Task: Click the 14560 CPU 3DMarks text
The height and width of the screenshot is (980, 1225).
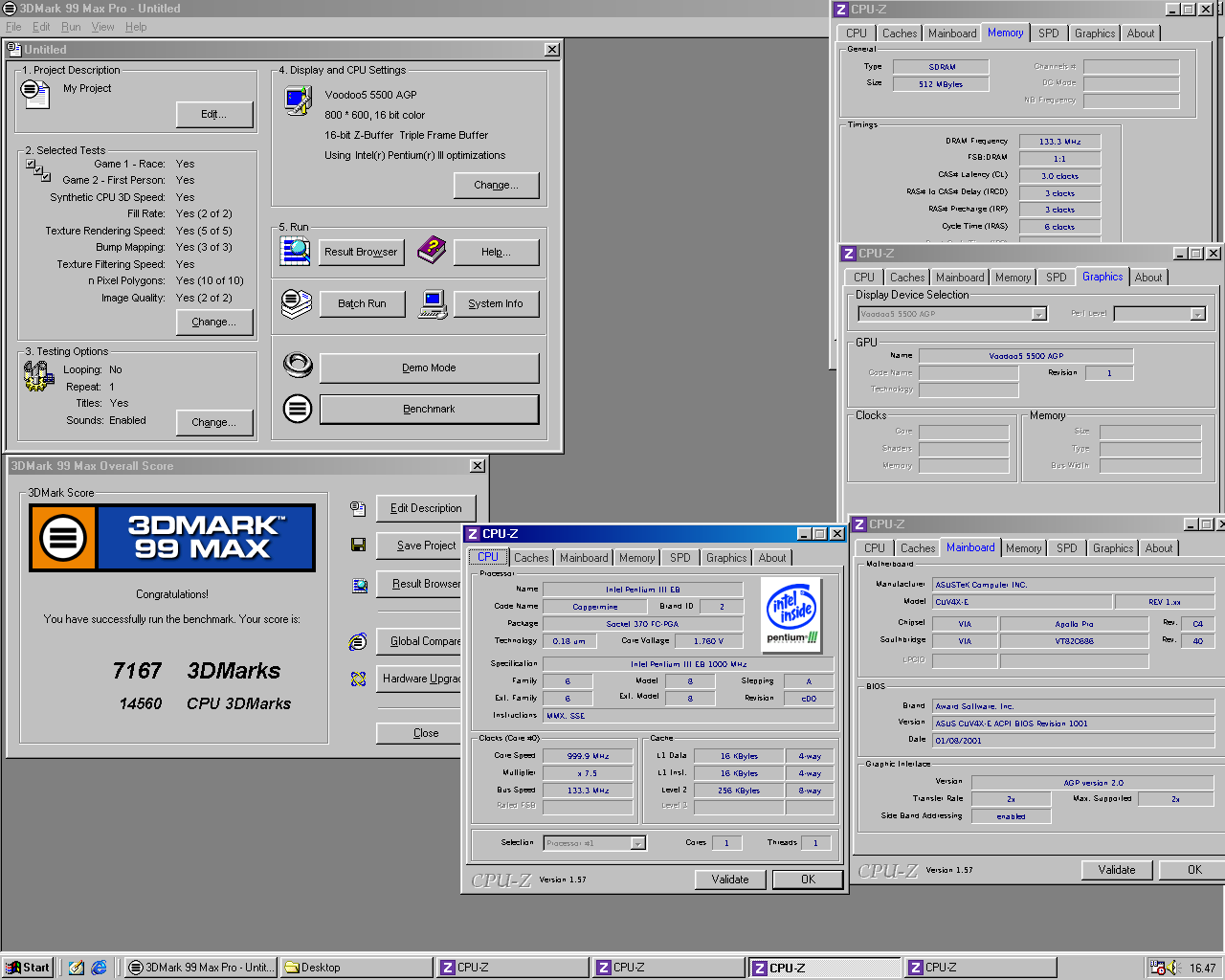Action: click(x=205, y=703)
